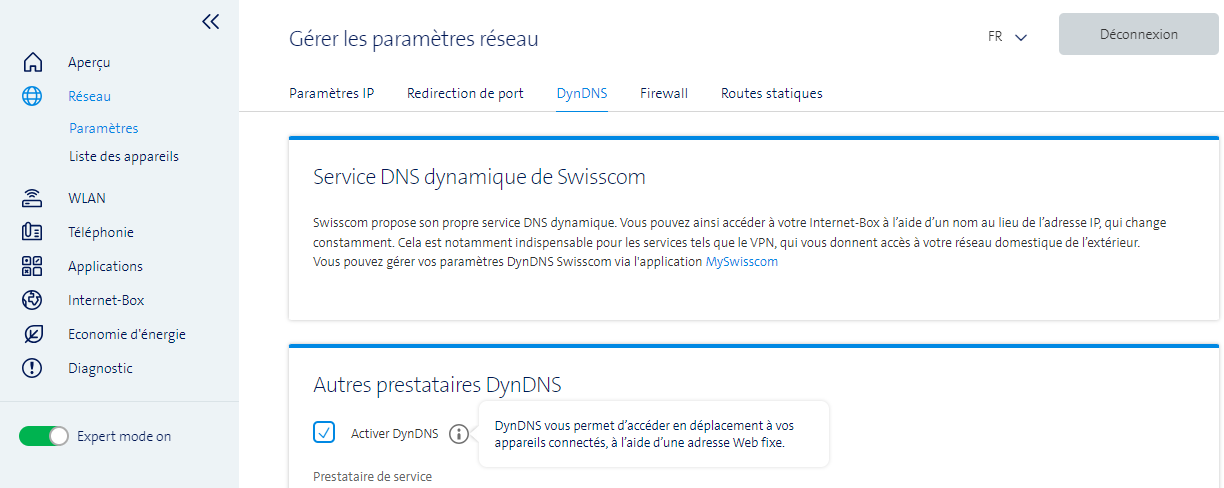Click the Diagnostic alert icon
Screen dimensions: 1224x488
[x=32, y=368]
